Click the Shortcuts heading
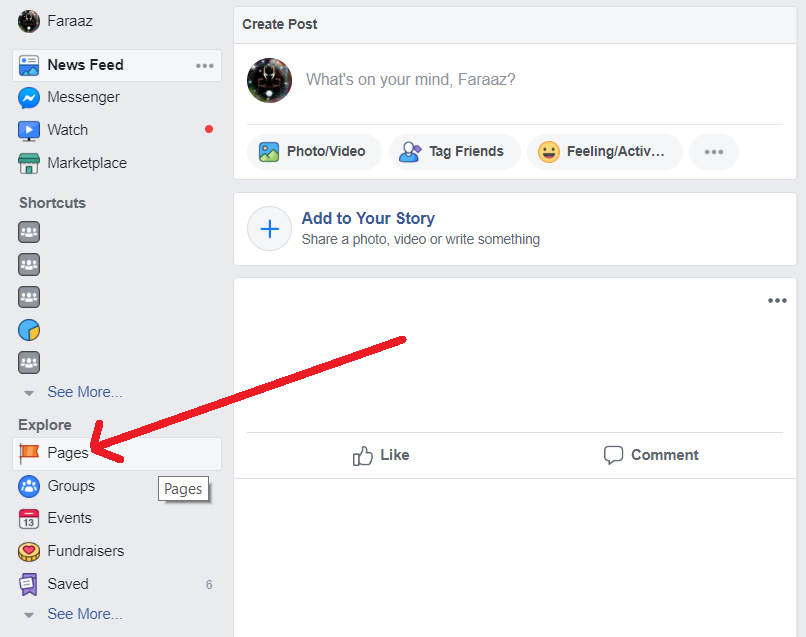 tap(52, 203)
